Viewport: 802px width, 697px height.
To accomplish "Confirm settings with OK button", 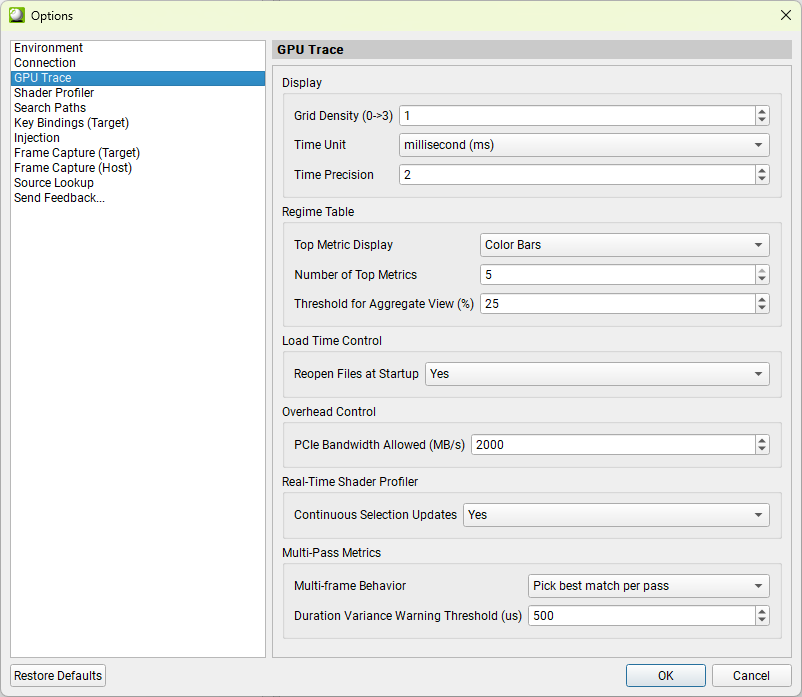I will pos(665,676).
